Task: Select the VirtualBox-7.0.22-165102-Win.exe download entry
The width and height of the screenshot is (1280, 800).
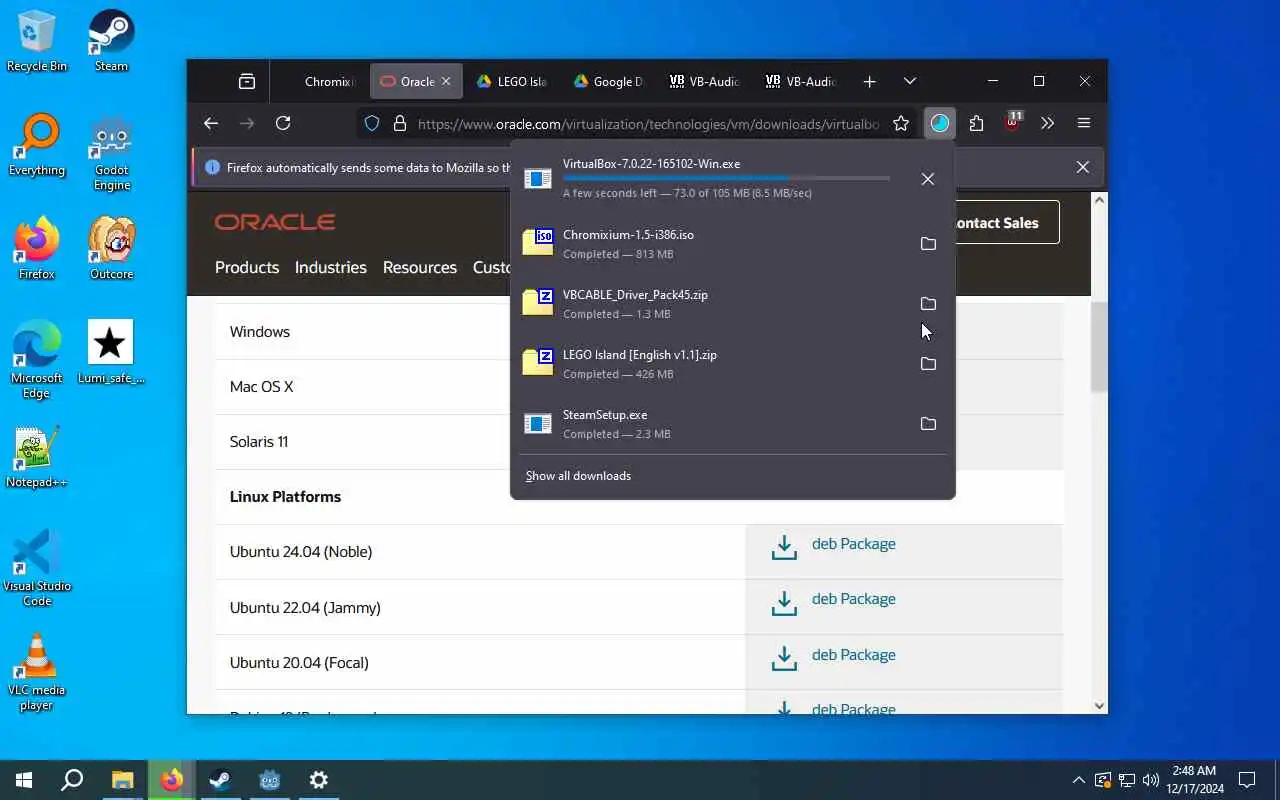Action: click(710, 178)
